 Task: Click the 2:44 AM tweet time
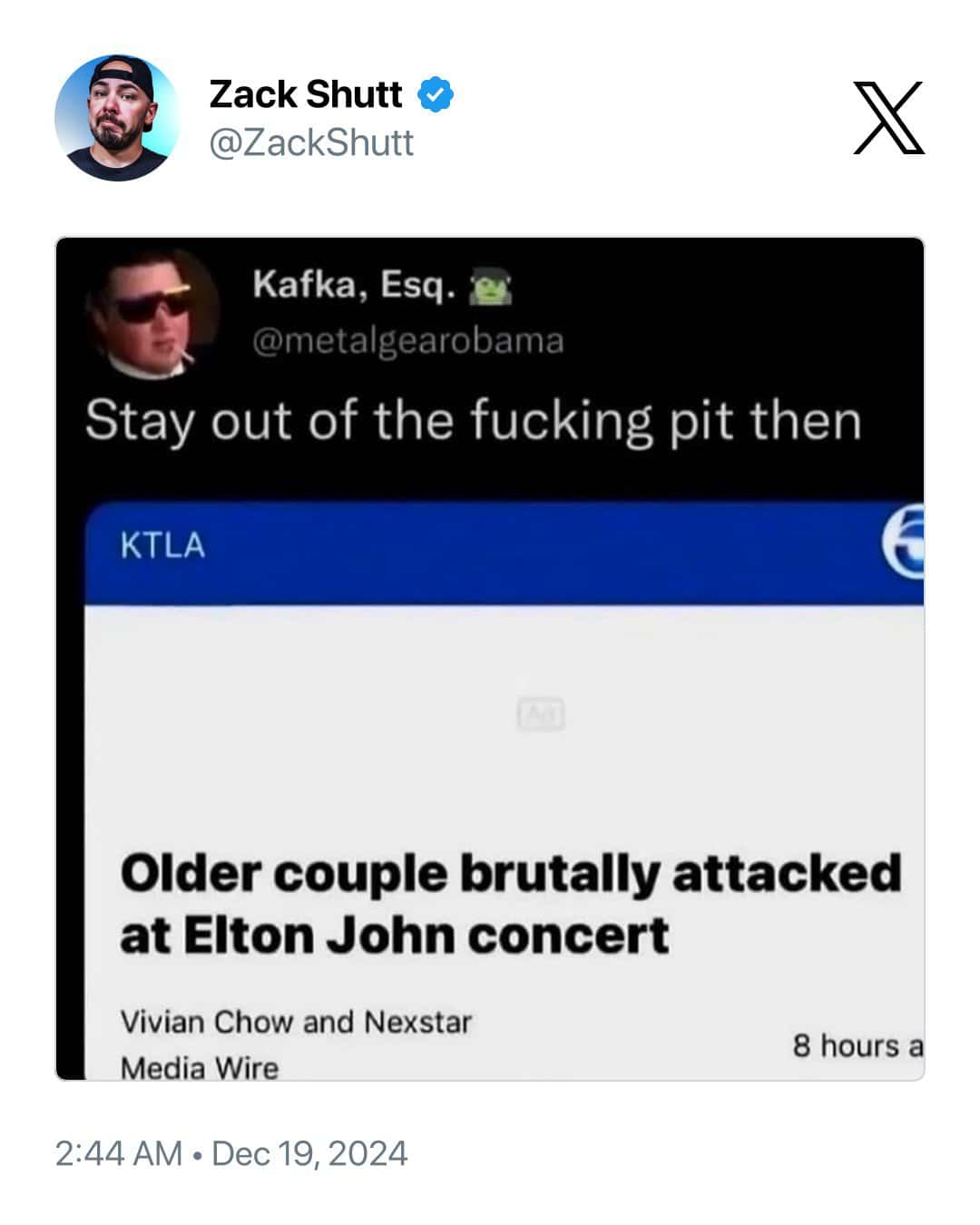[119, 1153]
